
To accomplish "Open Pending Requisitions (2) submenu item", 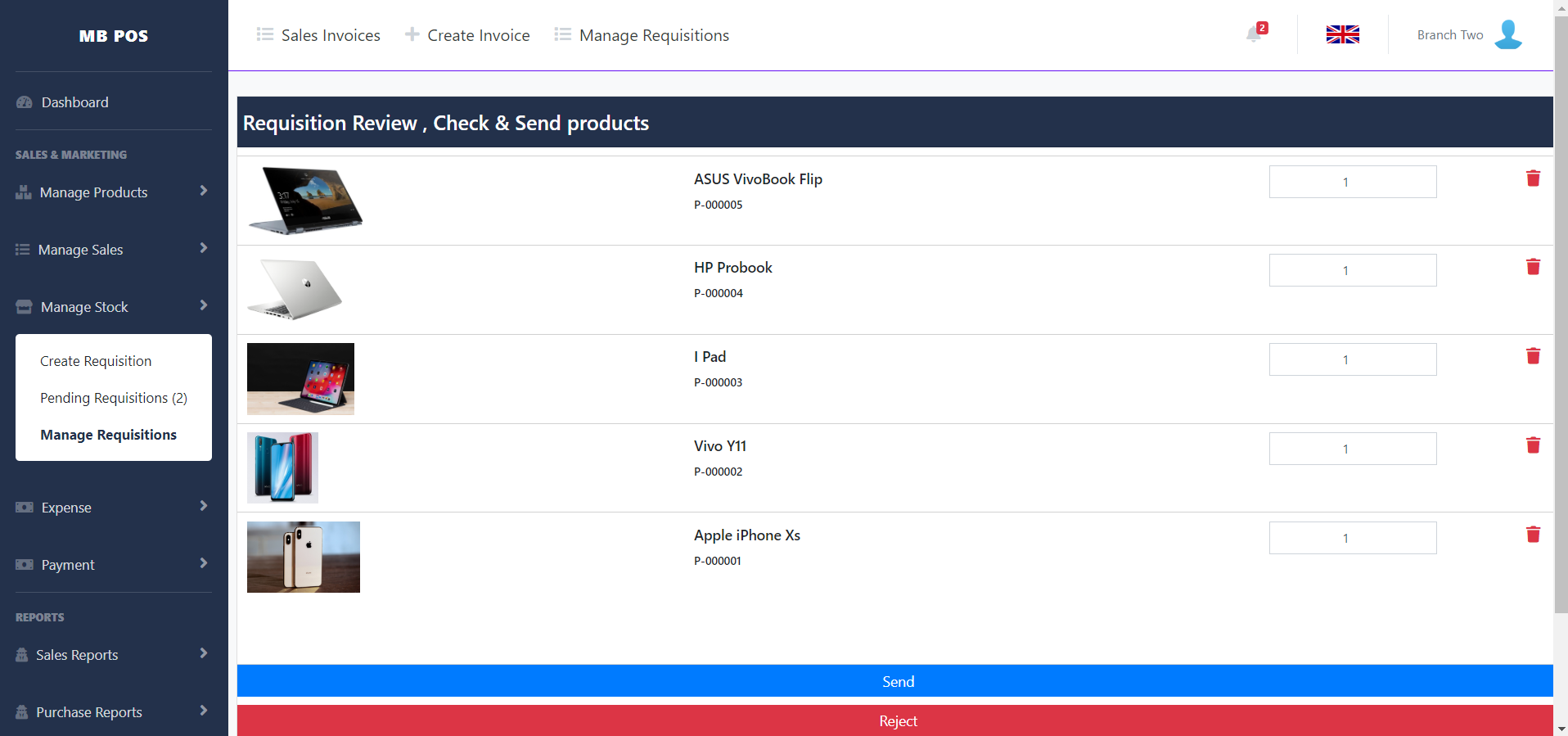I will [x=114, y=398].
